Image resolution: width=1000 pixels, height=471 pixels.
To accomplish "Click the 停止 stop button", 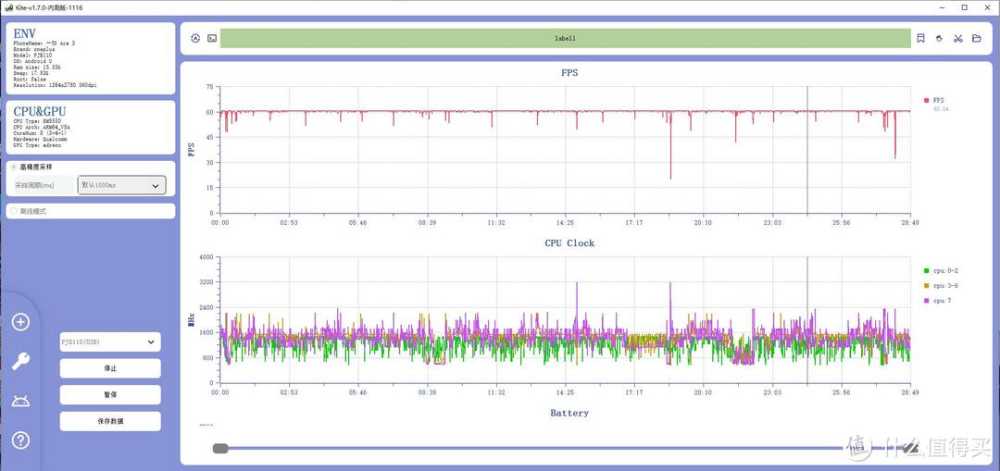I will 109,368.
